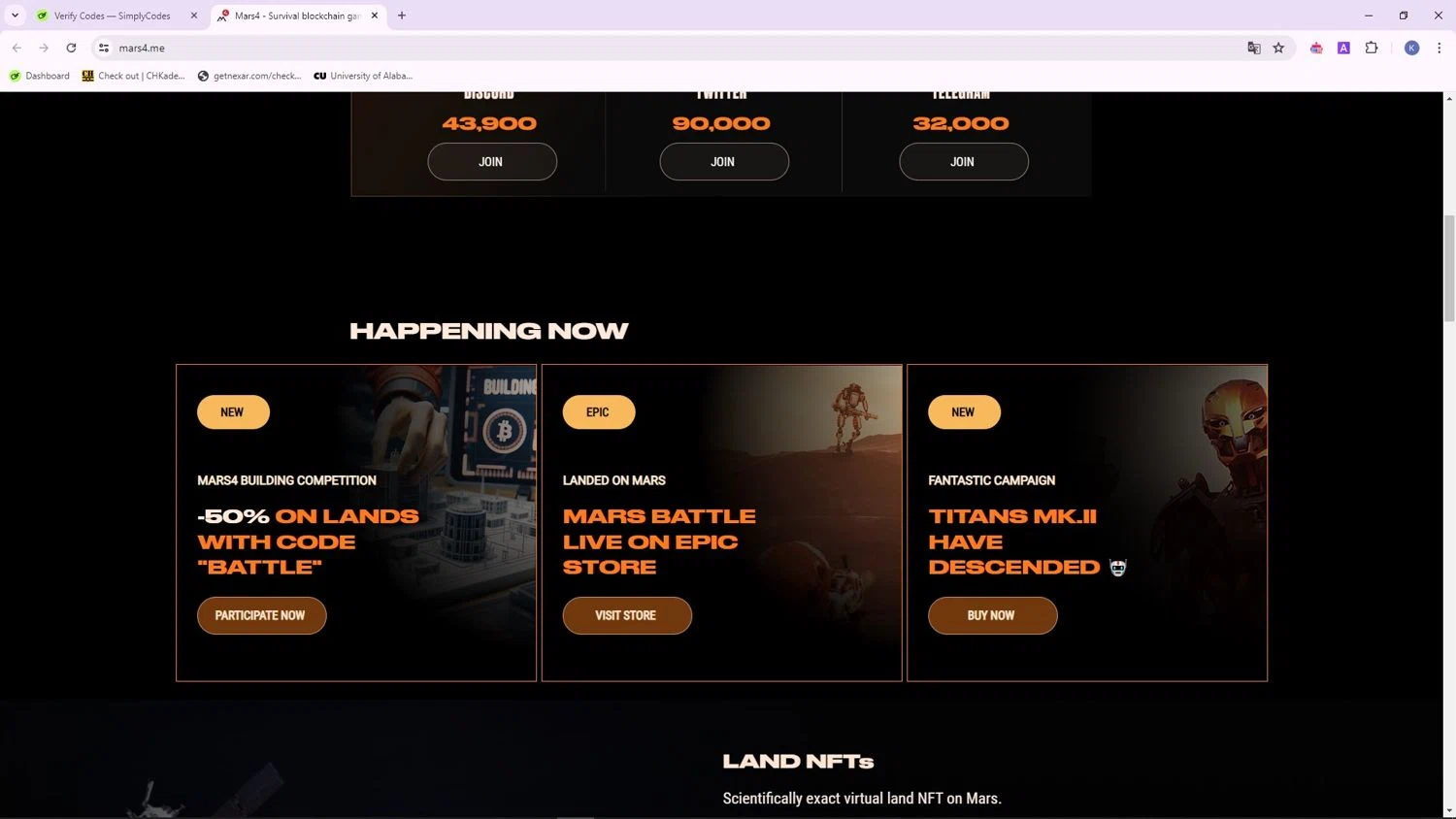
Task: Close the Mars4 tab
Action: click(x=375, y=16)
